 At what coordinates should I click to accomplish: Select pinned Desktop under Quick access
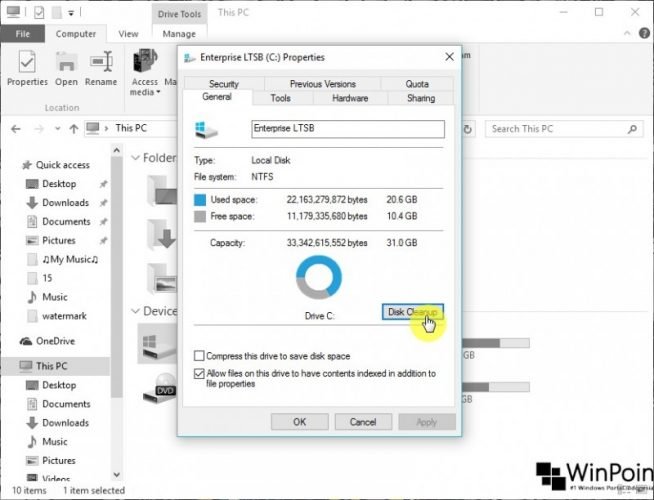[x=59, y=184]
